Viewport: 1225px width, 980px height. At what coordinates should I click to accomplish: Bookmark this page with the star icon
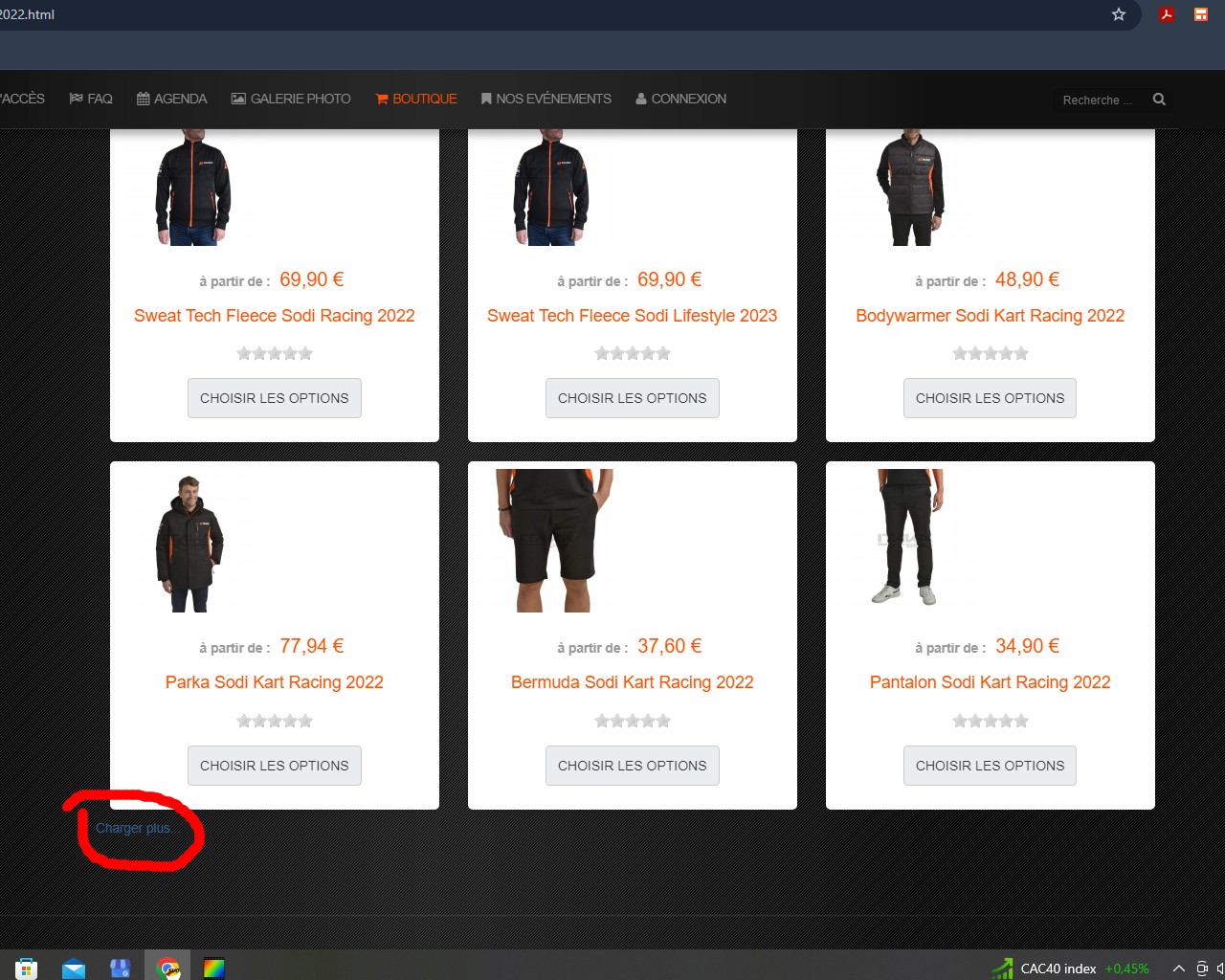[x=1118, y=14]
